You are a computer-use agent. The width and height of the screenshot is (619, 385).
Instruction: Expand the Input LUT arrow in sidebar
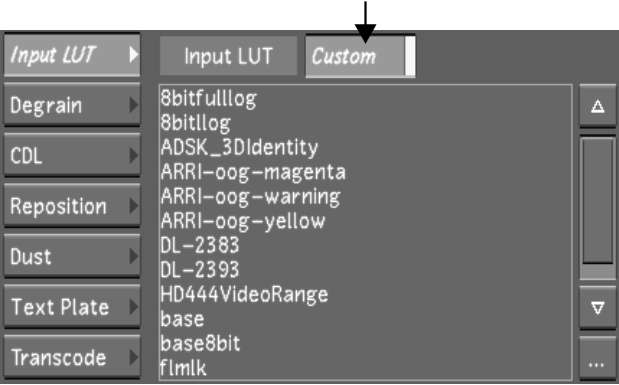tap(134, 55)
